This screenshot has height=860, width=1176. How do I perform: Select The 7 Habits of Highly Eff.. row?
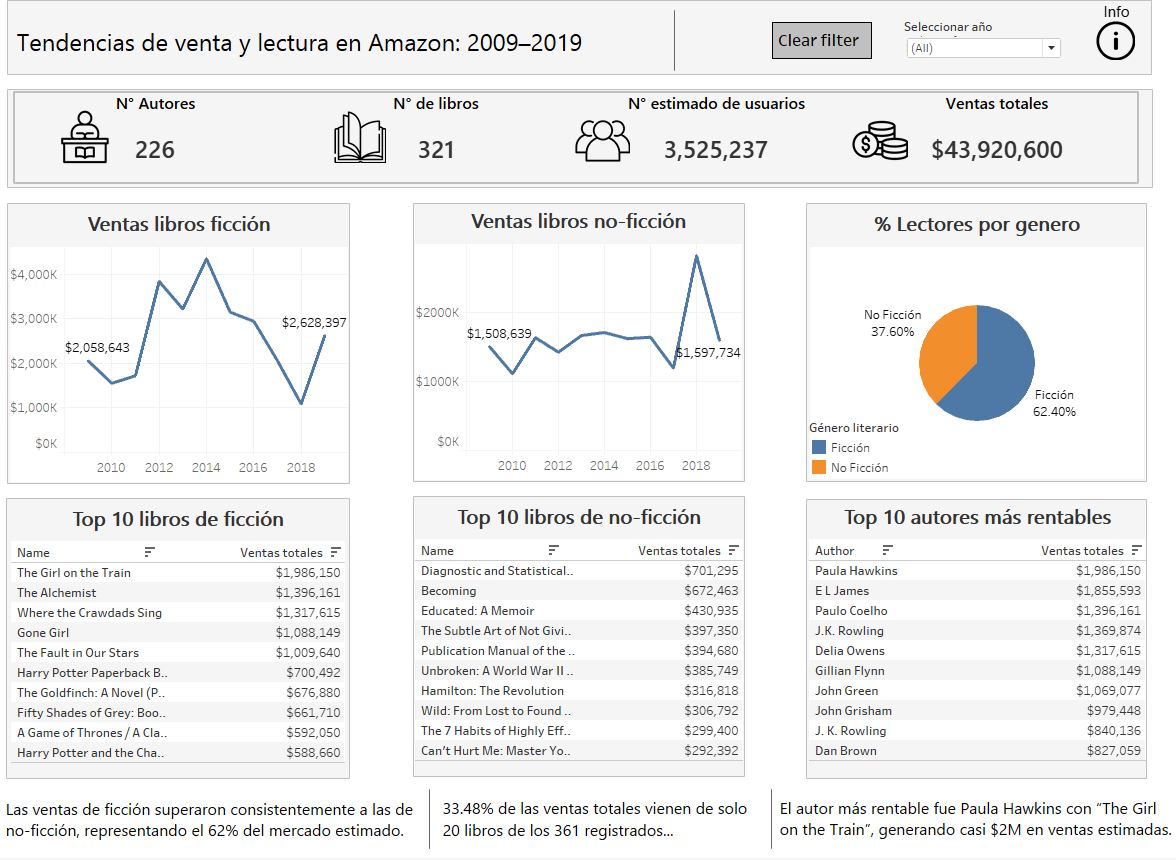tap(579, 730)
